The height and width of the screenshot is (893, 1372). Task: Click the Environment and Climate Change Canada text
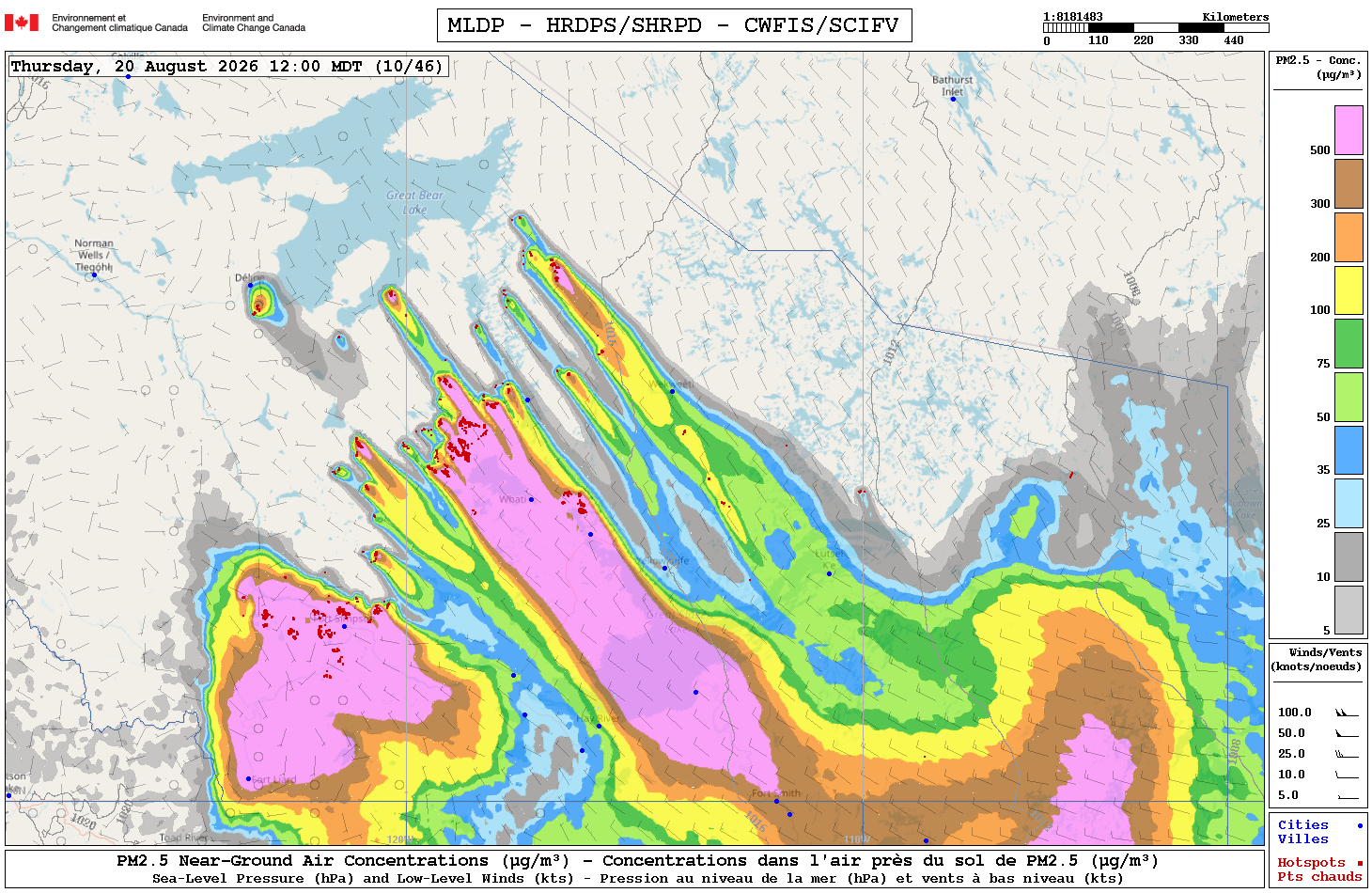coord(254,23)
